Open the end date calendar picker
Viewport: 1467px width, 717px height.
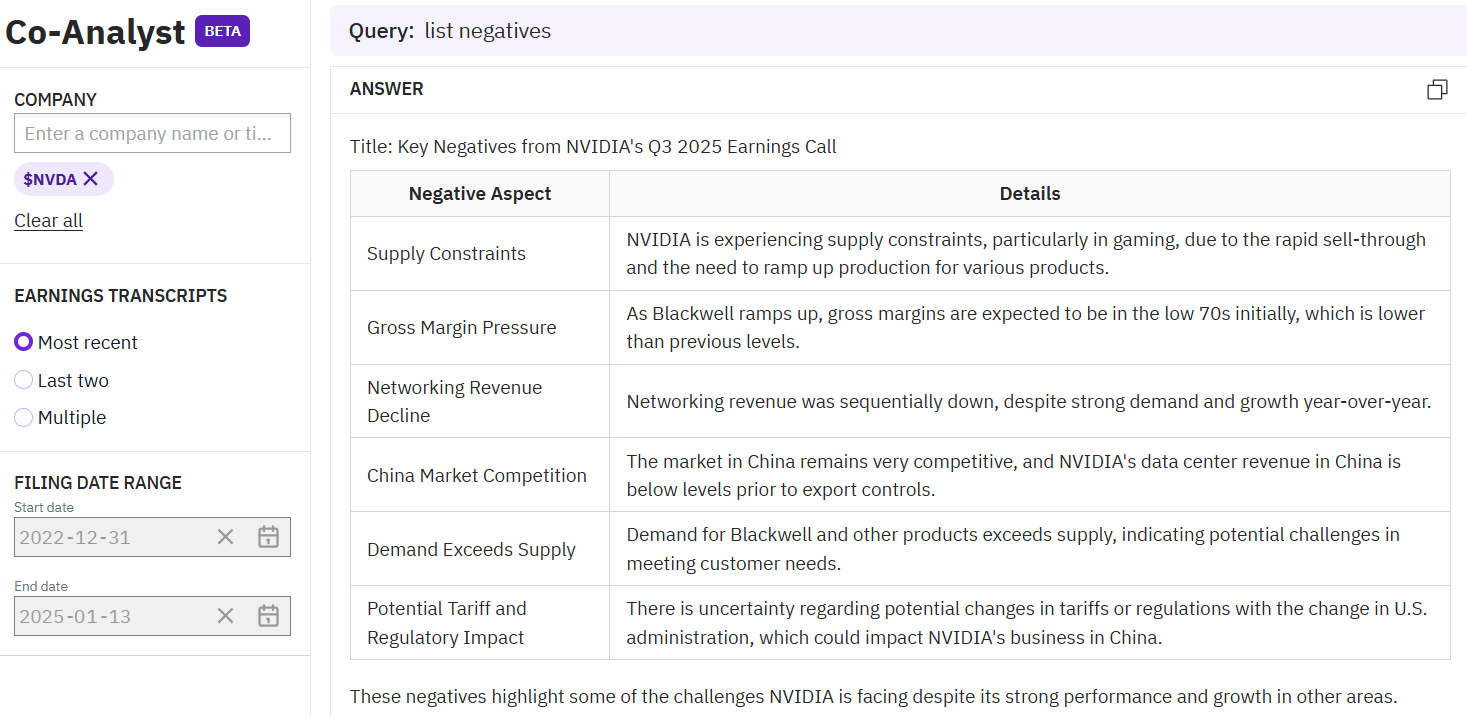point(268,616)
